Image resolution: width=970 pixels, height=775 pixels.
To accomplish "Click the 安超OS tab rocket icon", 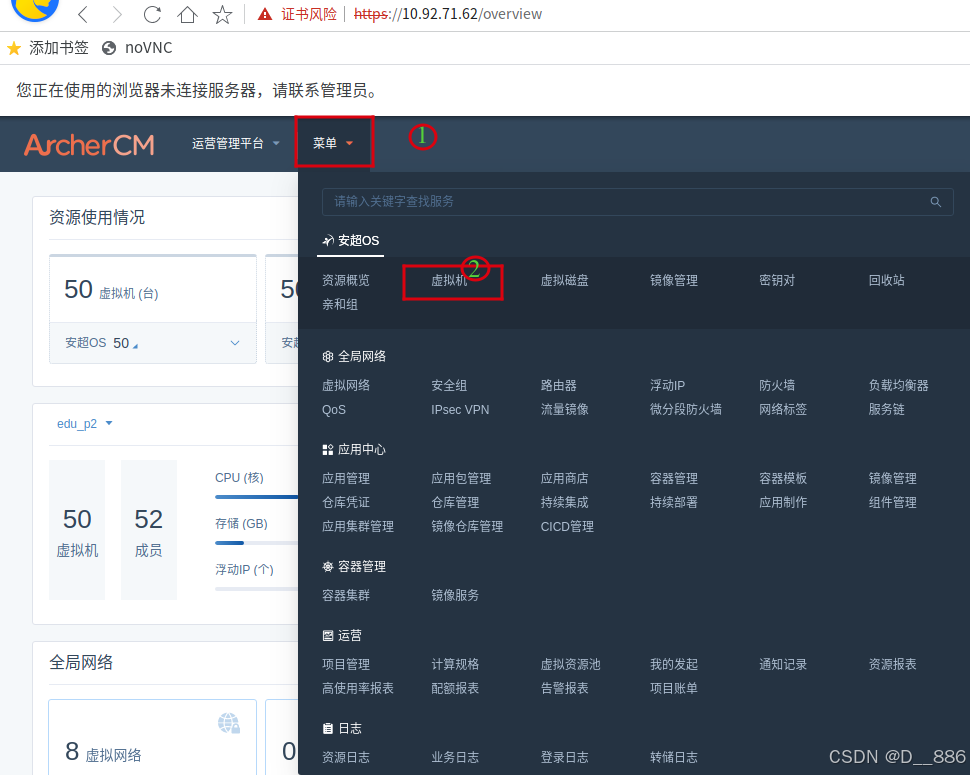I will click(x=328, y=241).
